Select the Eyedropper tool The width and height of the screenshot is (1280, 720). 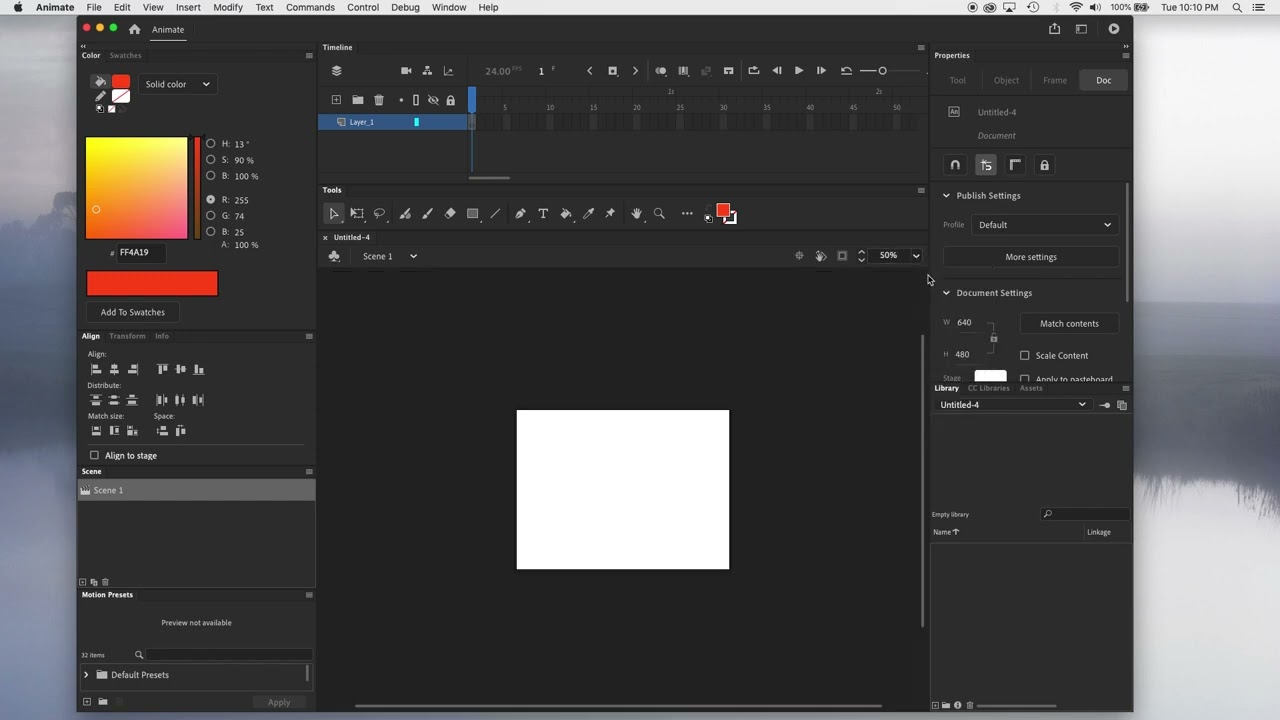click(588, 214)
